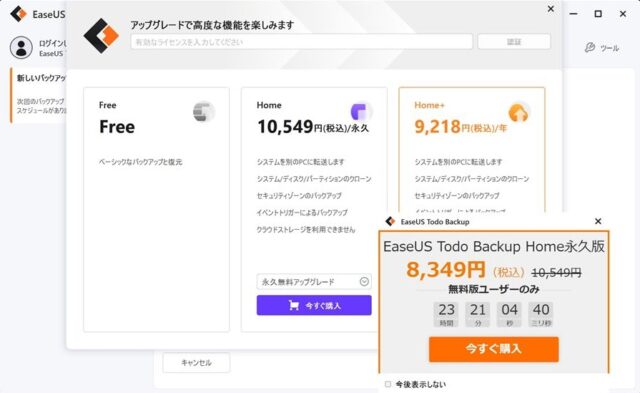This screenshot has width=640, height=393.
Task: Check the 今後表示しない checkbox
Action: 388,384
